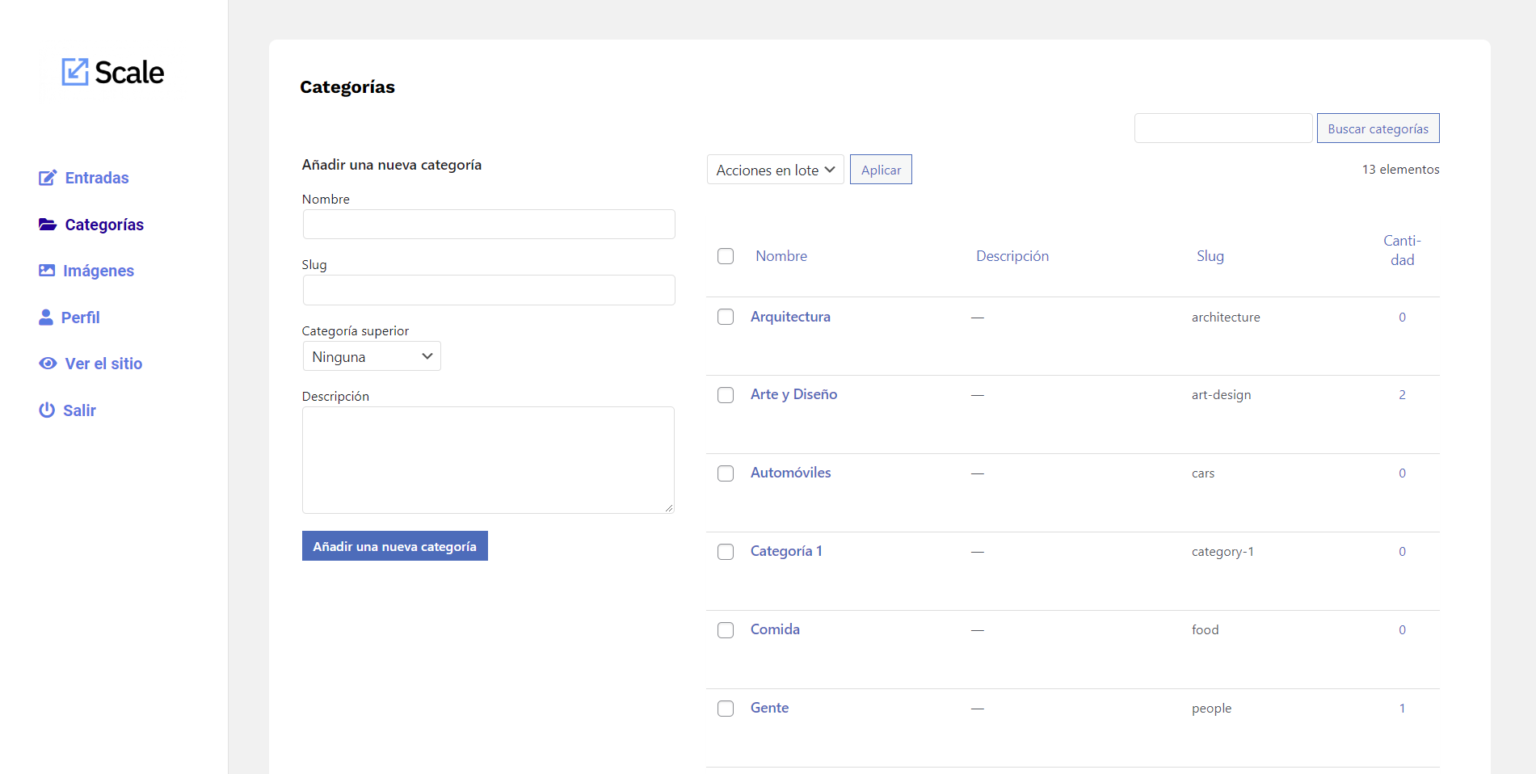Open the Arte y Diseño category link
This screenshot has width=1536, height=774.
click(x=794, y=394)
